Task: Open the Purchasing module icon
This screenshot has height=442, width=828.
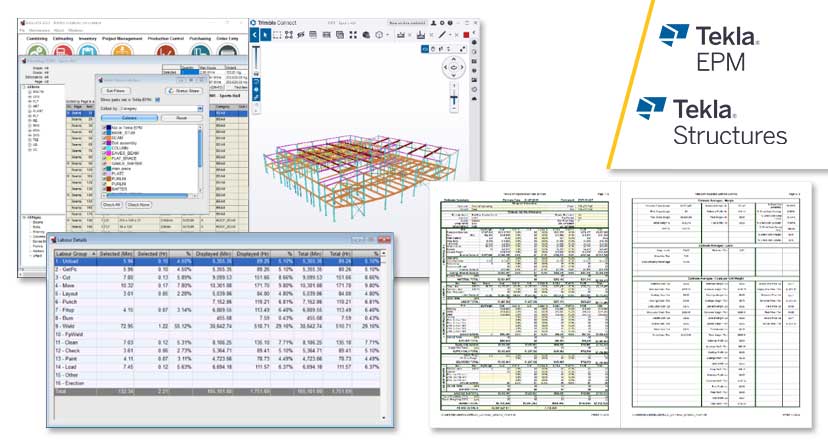Action: coord(201,51)
